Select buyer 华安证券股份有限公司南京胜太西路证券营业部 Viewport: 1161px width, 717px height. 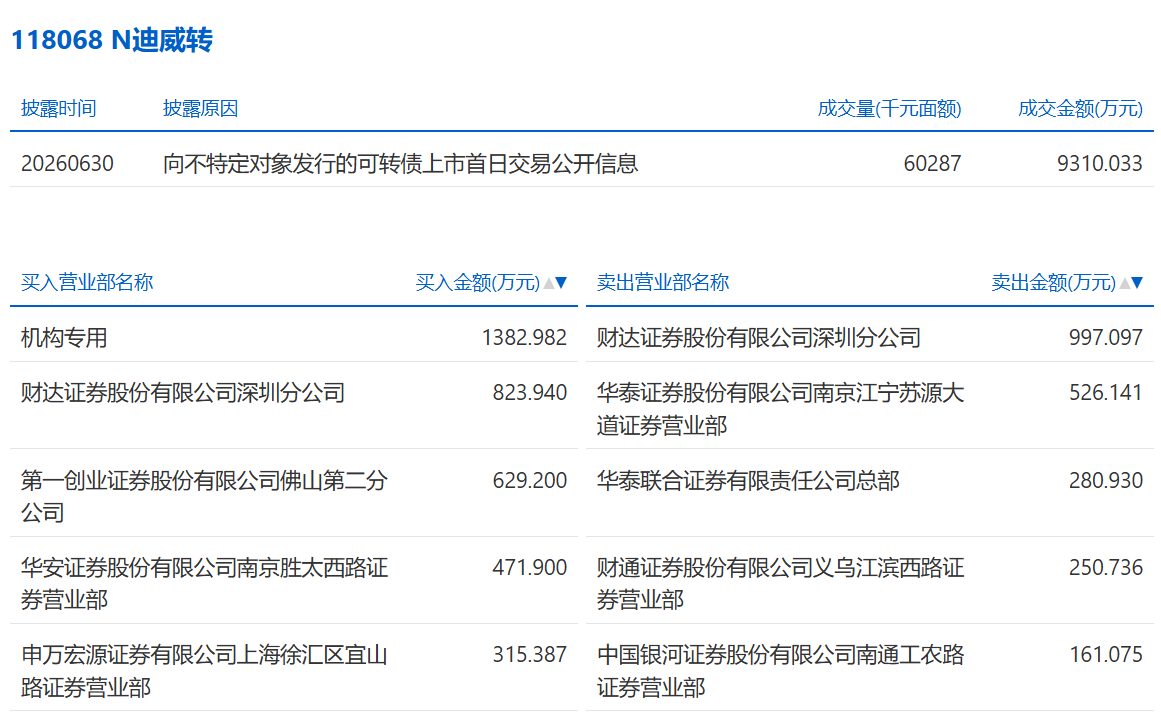[204, 584]
